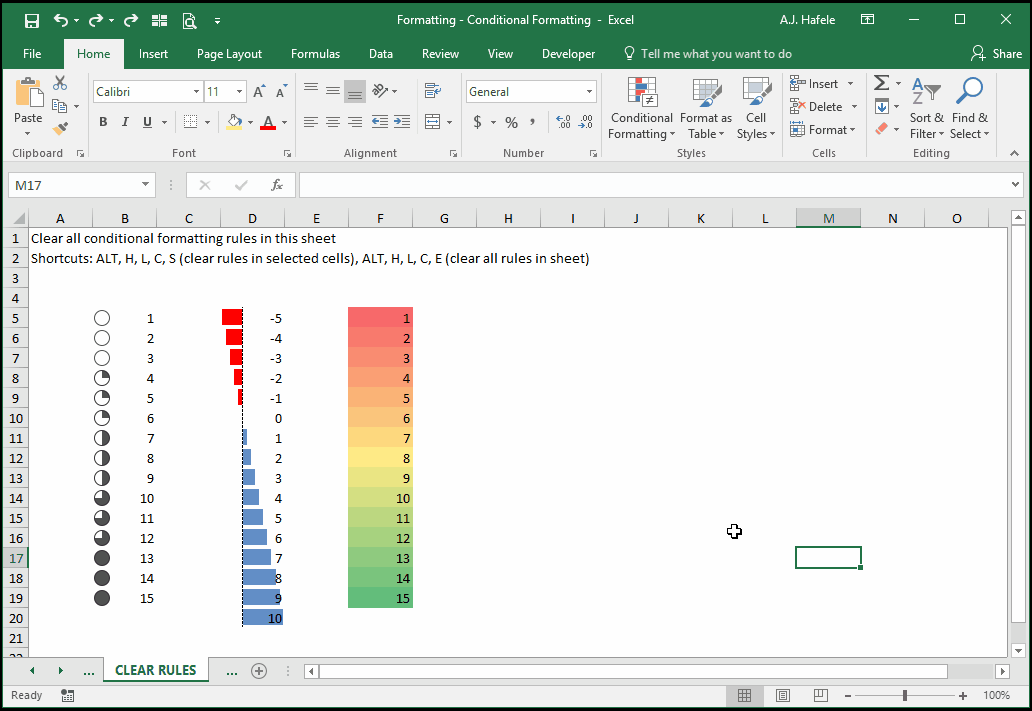Decrease font size with the smaller A icon
The width and height of the screenshot is (1032, 711).
tap(282, 91)
